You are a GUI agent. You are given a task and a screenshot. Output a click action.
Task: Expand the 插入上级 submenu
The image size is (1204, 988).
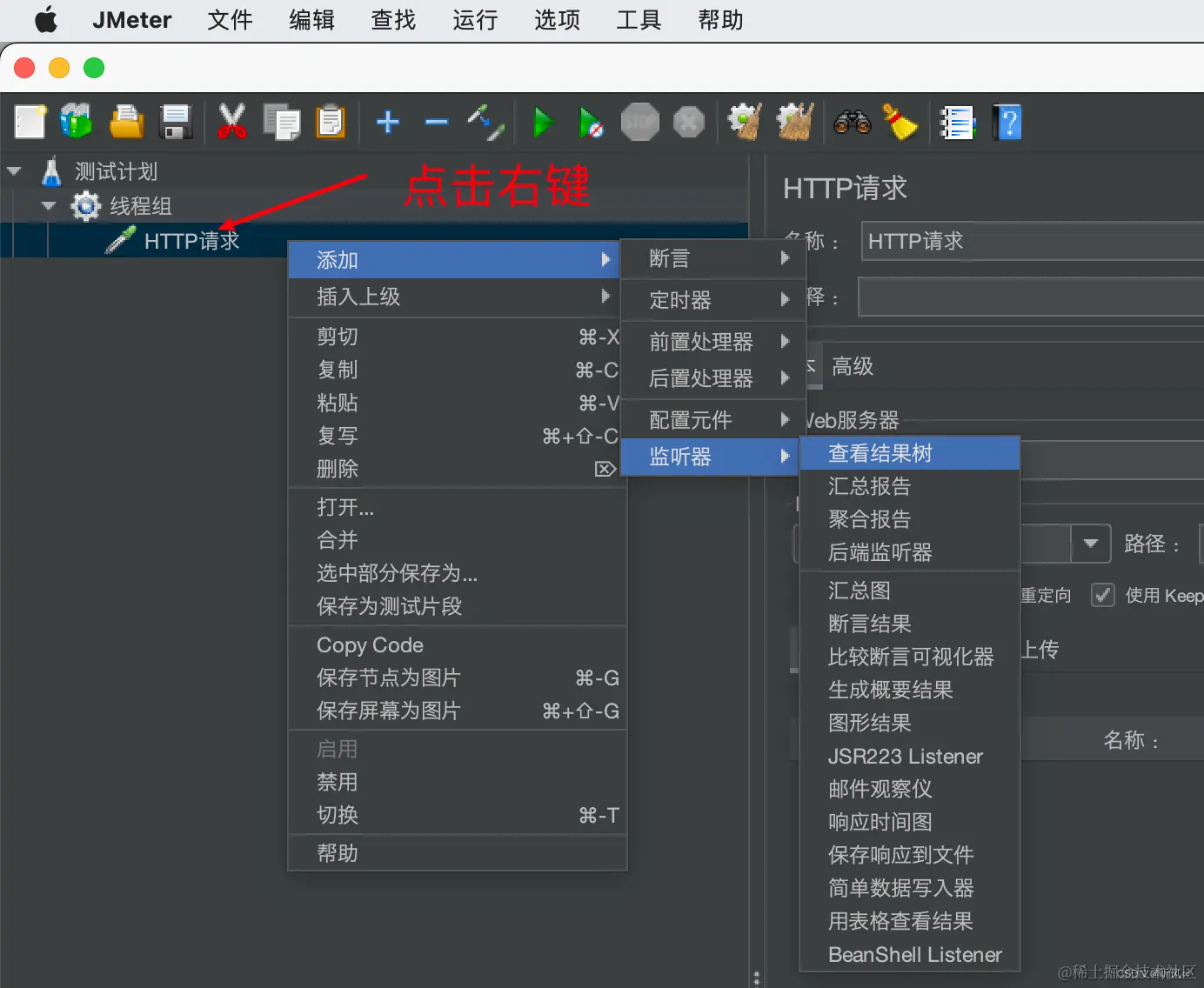pos(453,297)
